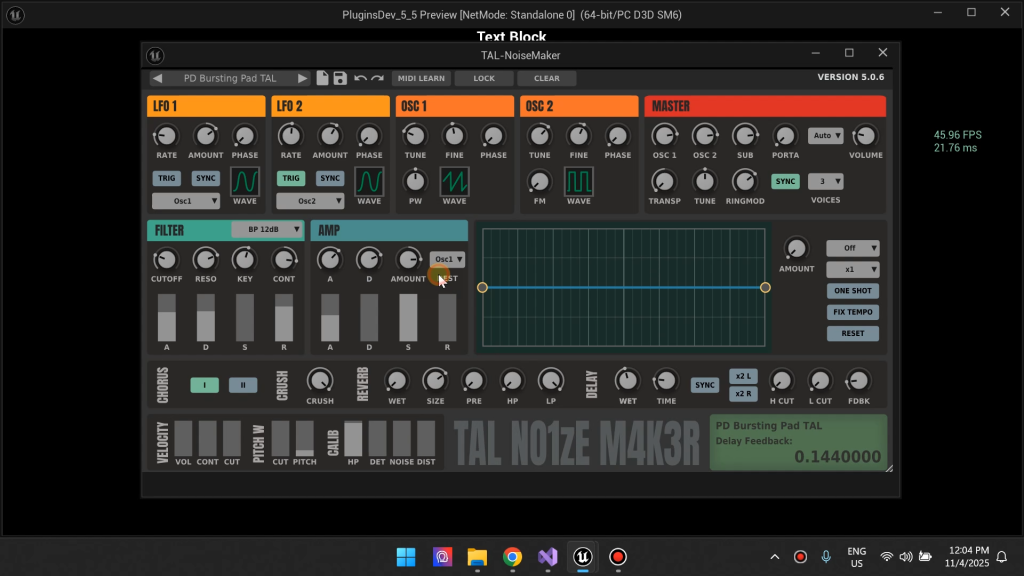Viewport: 1024px width, 576px height.
Task: Open the filter type BP 12dB dropdown
Action: click(x=267, y=230)
